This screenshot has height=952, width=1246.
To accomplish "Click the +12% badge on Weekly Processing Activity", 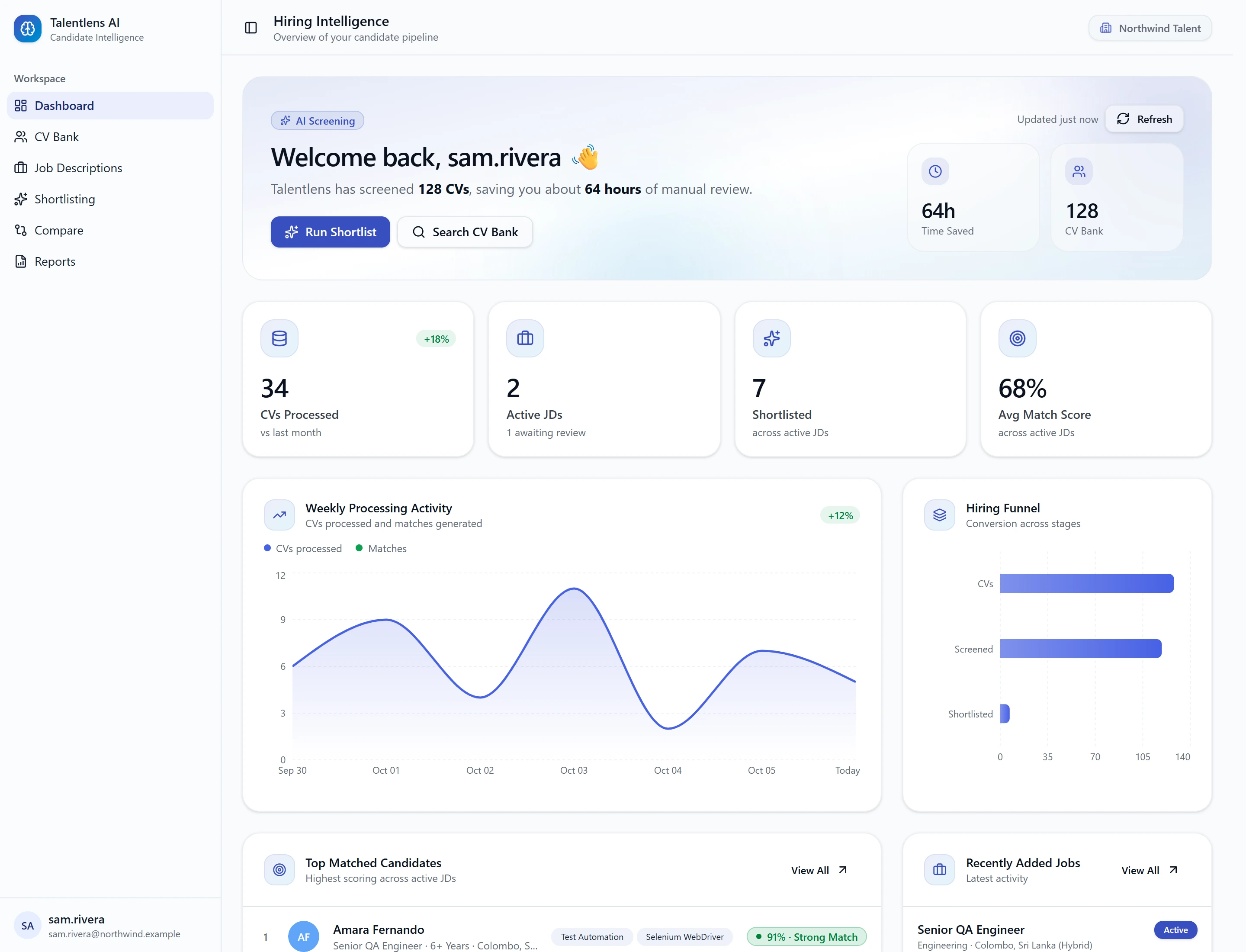I will (x=840, y=516).
